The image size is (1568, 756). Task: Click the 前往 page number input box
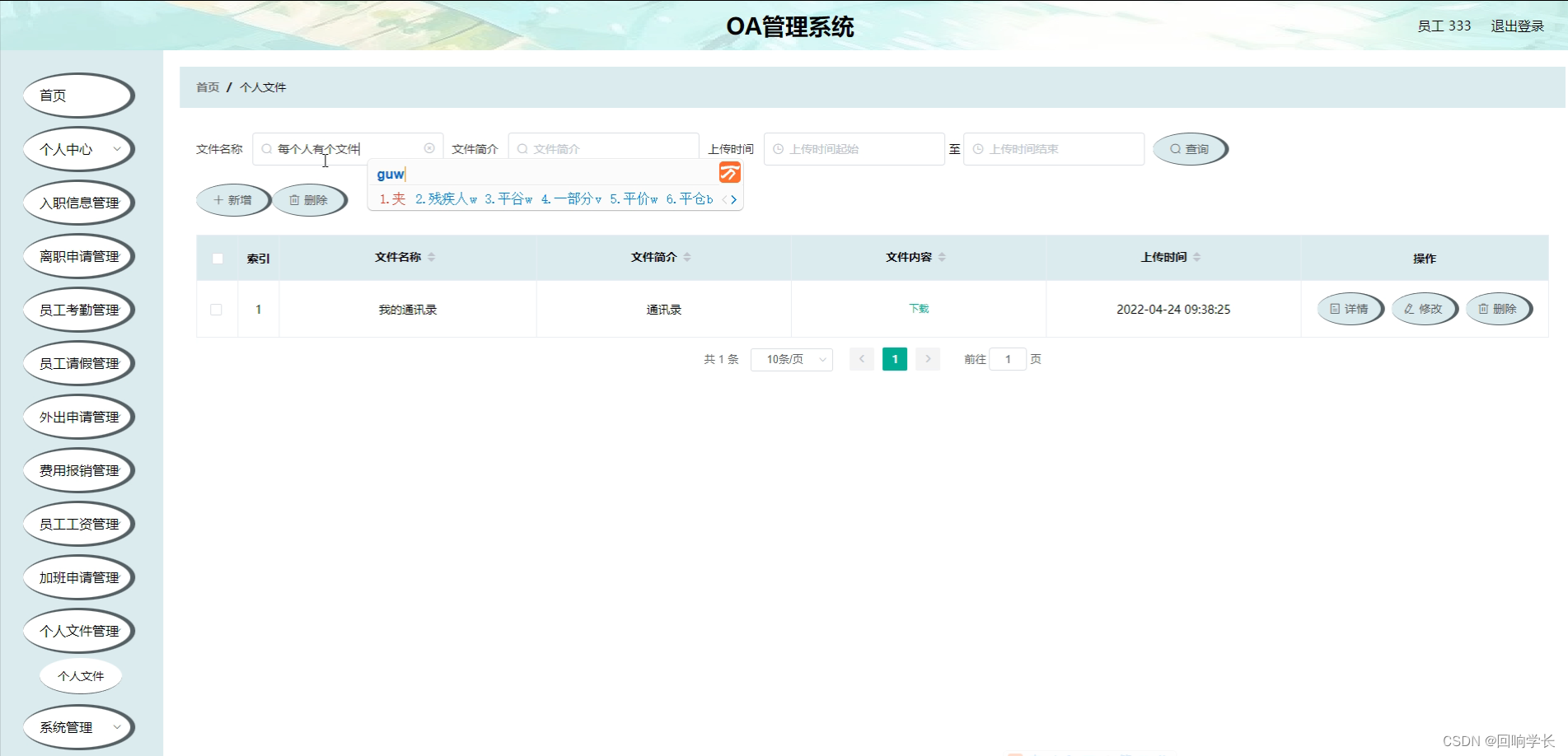click(x=1007, y=359)
